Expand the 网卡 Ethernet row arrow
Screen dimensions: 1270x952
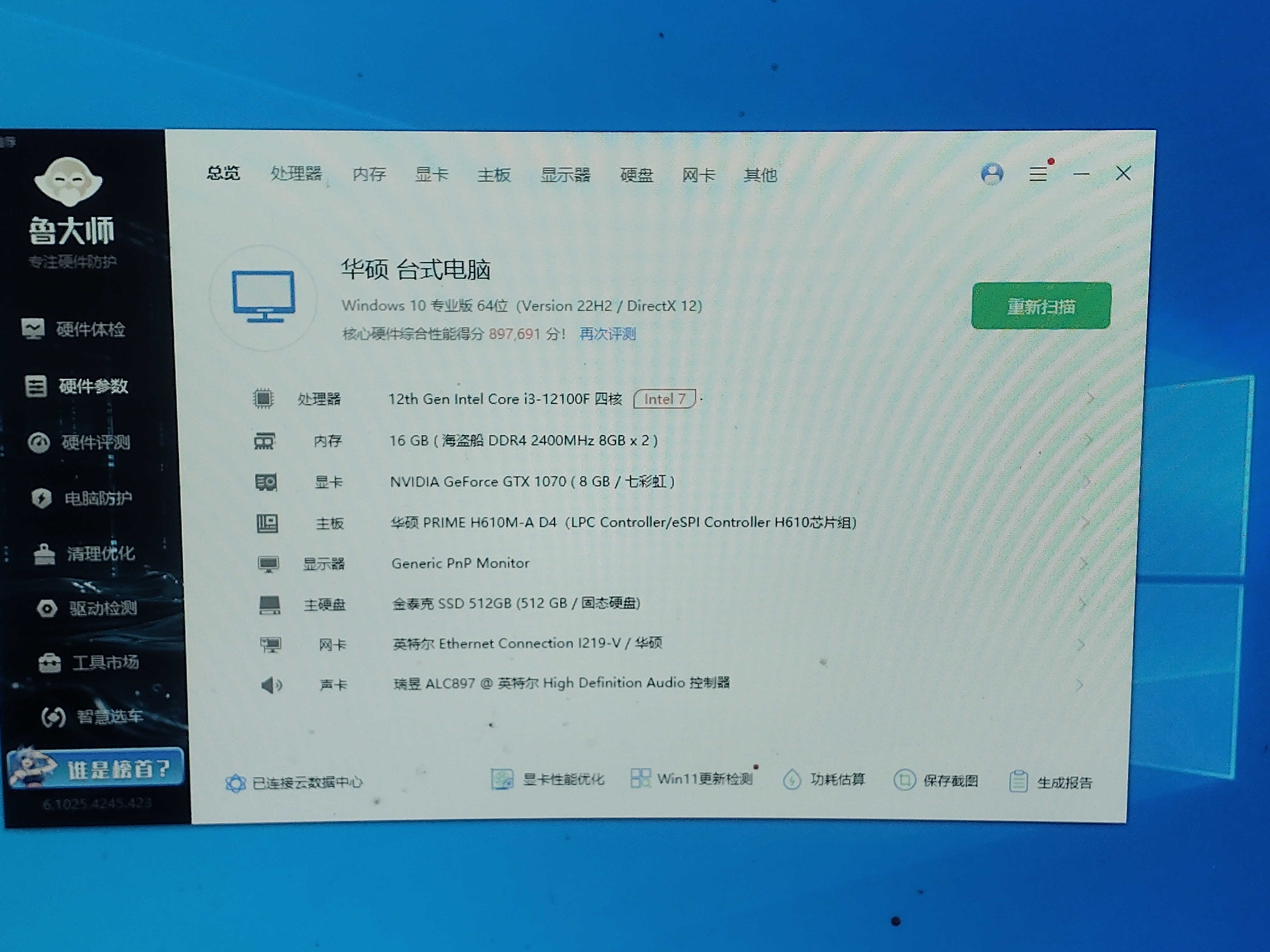1081,644
